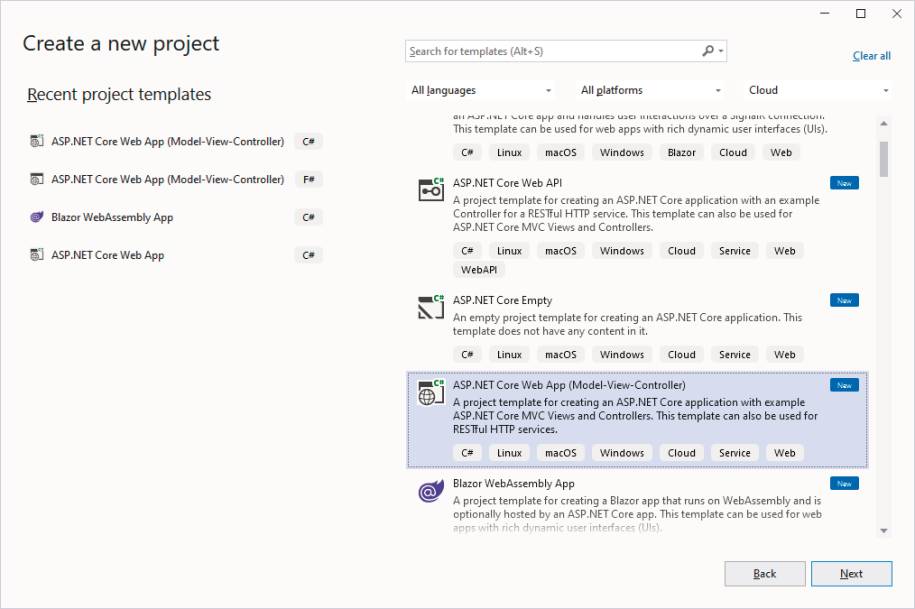Screen dimensions: 915x609
Task: Click the New badge on ASP.NET Core Empty
Action: pyautogui.click(x=844, y=300)
